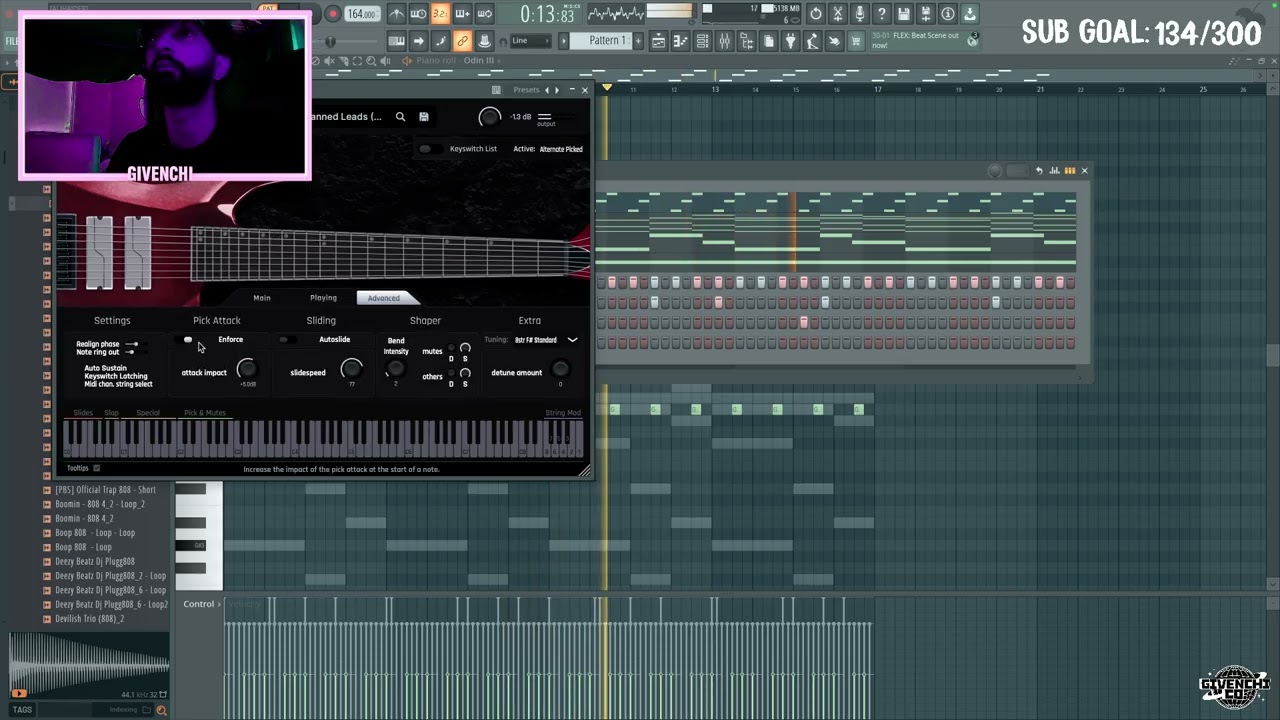This screenshot has width=1280, height=720.
Task: Toggle the metronome icon
Action: (x=396, y=14)
